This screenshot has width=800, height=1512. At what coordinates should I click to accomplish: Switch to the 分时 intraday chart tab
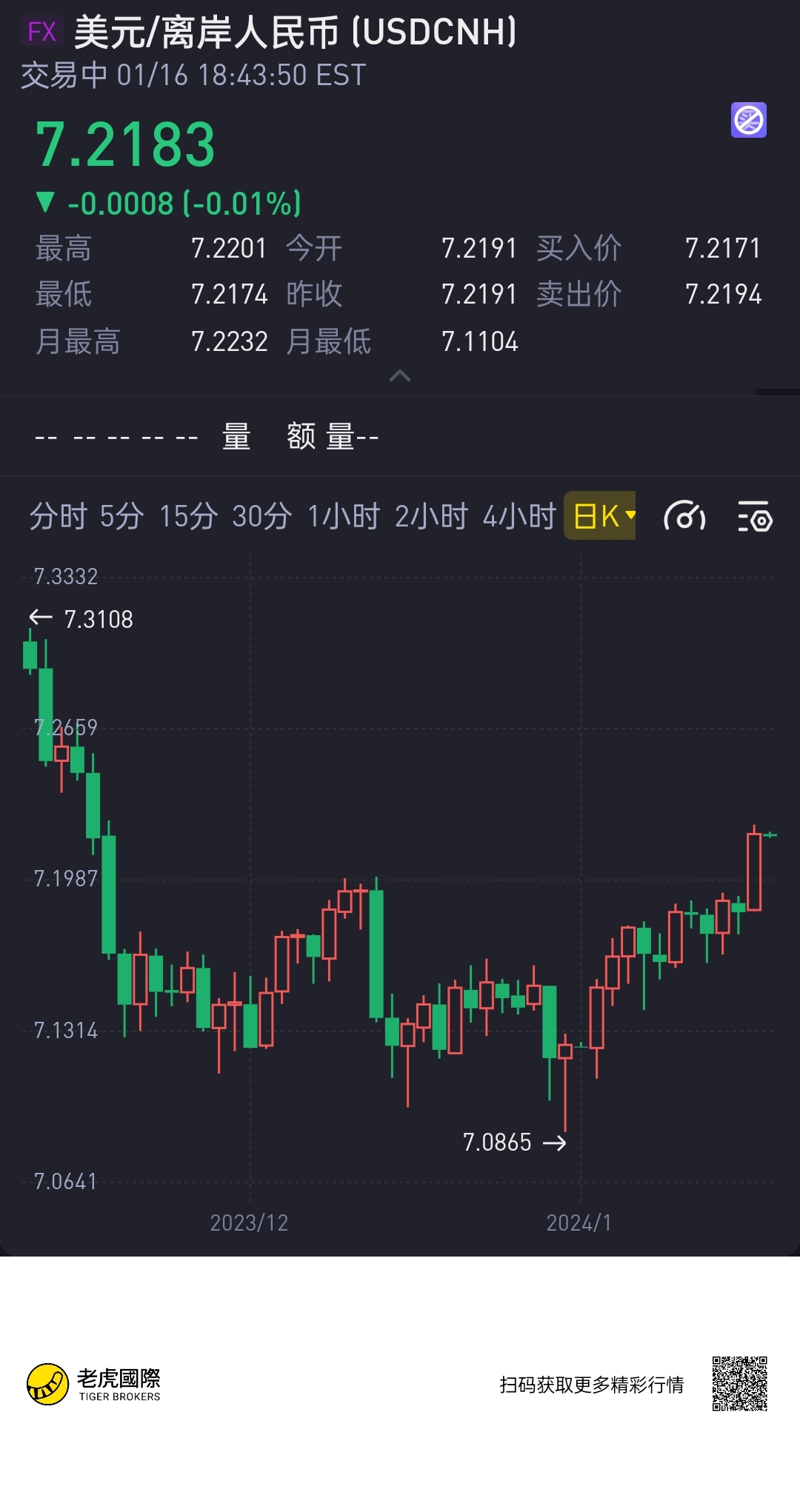tap(59, 516)
